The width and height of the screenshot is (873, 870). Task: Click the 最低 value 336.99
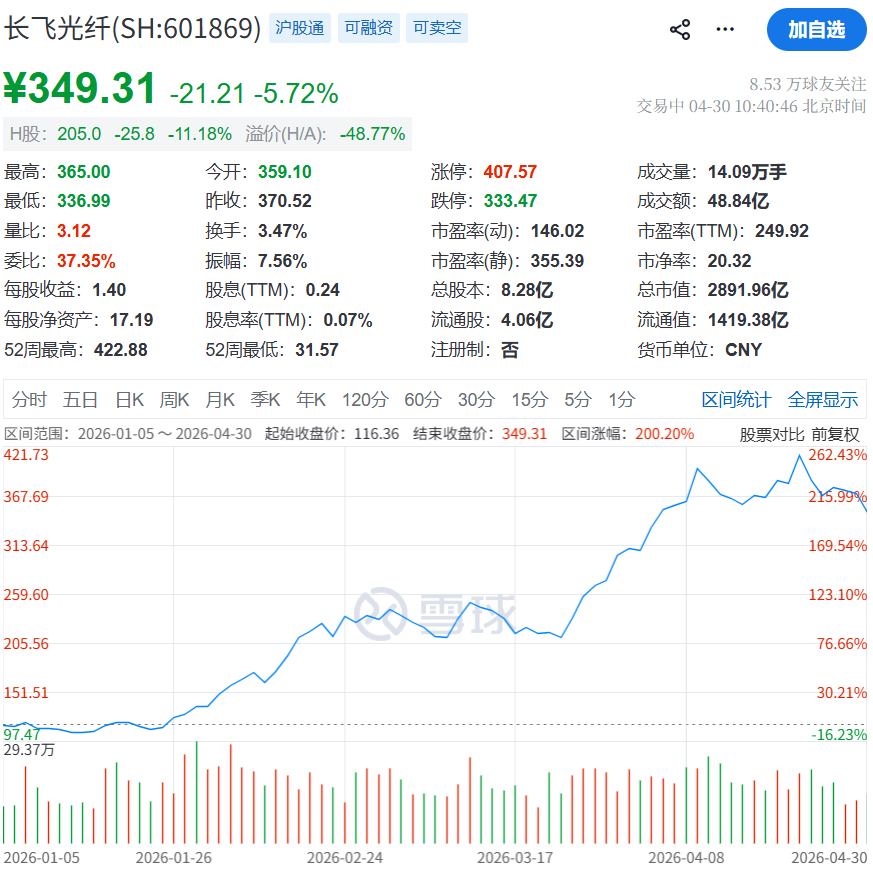click(84, 200)
